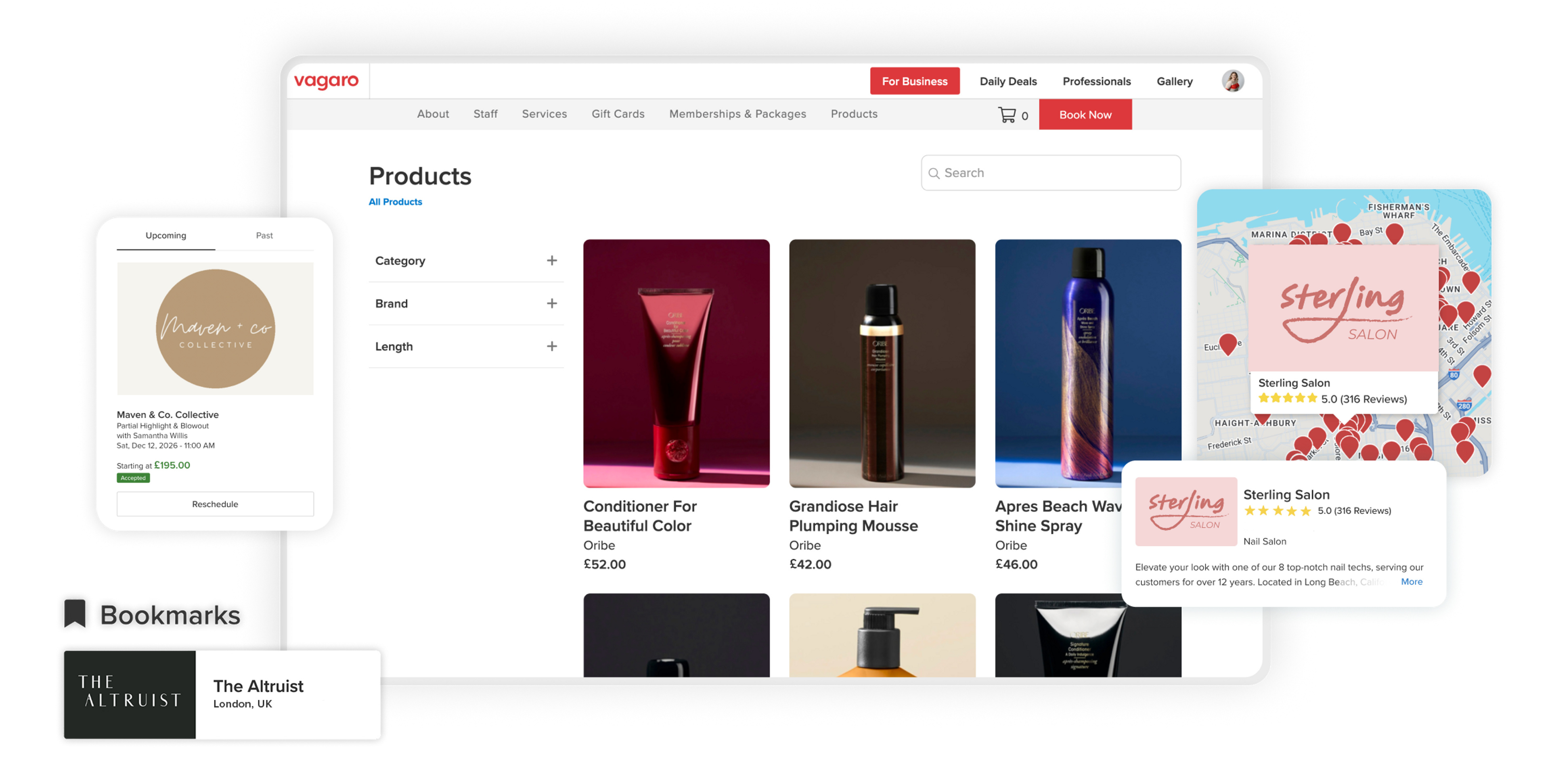Click the Reschedule button
The image size is (1550, 784).
(x=215, y=504)
